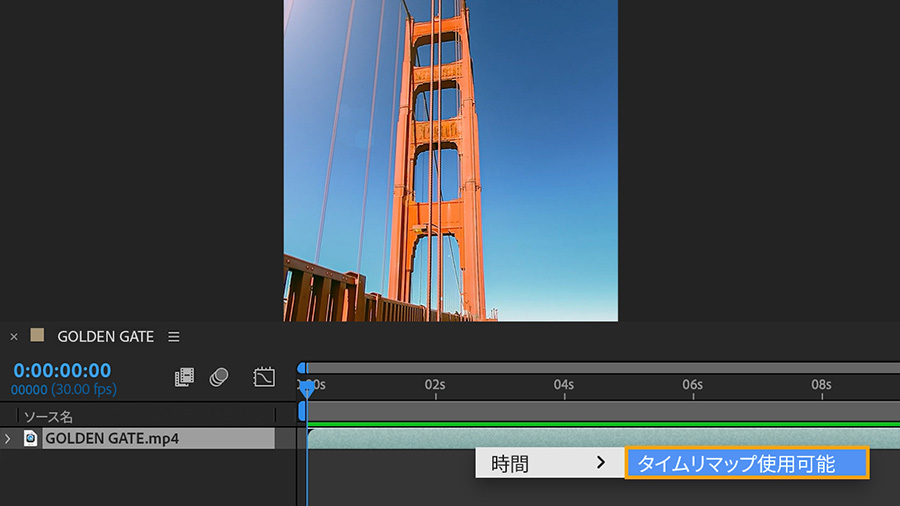Click the 06s mark on the time ruler

coord(692,385)
